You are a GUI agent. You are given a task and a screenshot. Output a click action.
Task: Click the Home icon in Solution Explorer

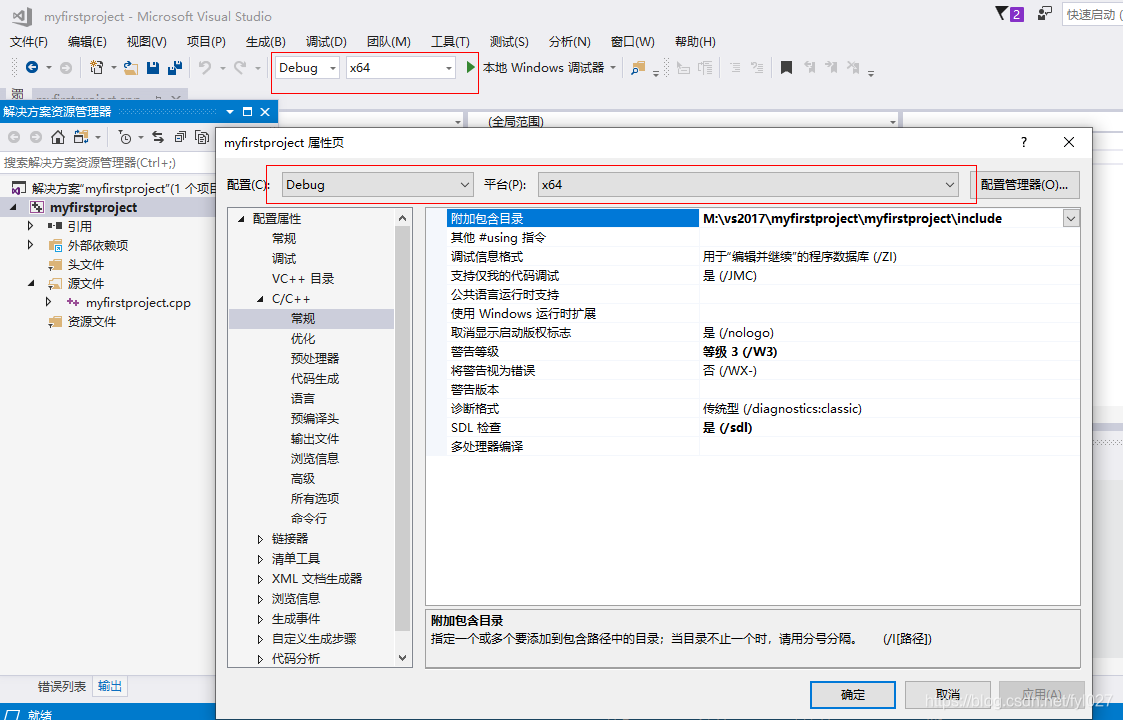click(x=58, y=137)
